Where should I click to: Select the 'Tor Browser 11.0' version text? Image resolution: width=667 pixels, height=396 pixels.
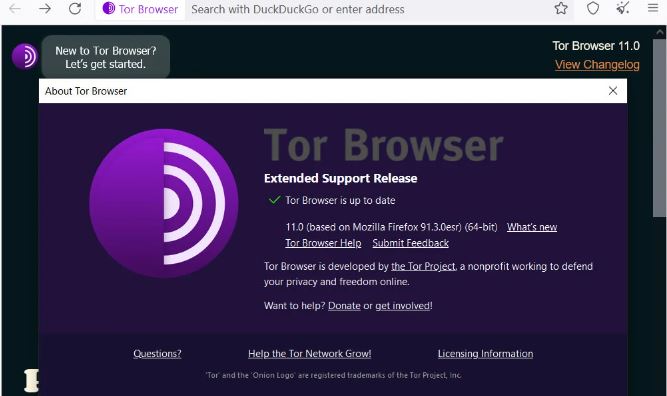(x=596, y=46)
